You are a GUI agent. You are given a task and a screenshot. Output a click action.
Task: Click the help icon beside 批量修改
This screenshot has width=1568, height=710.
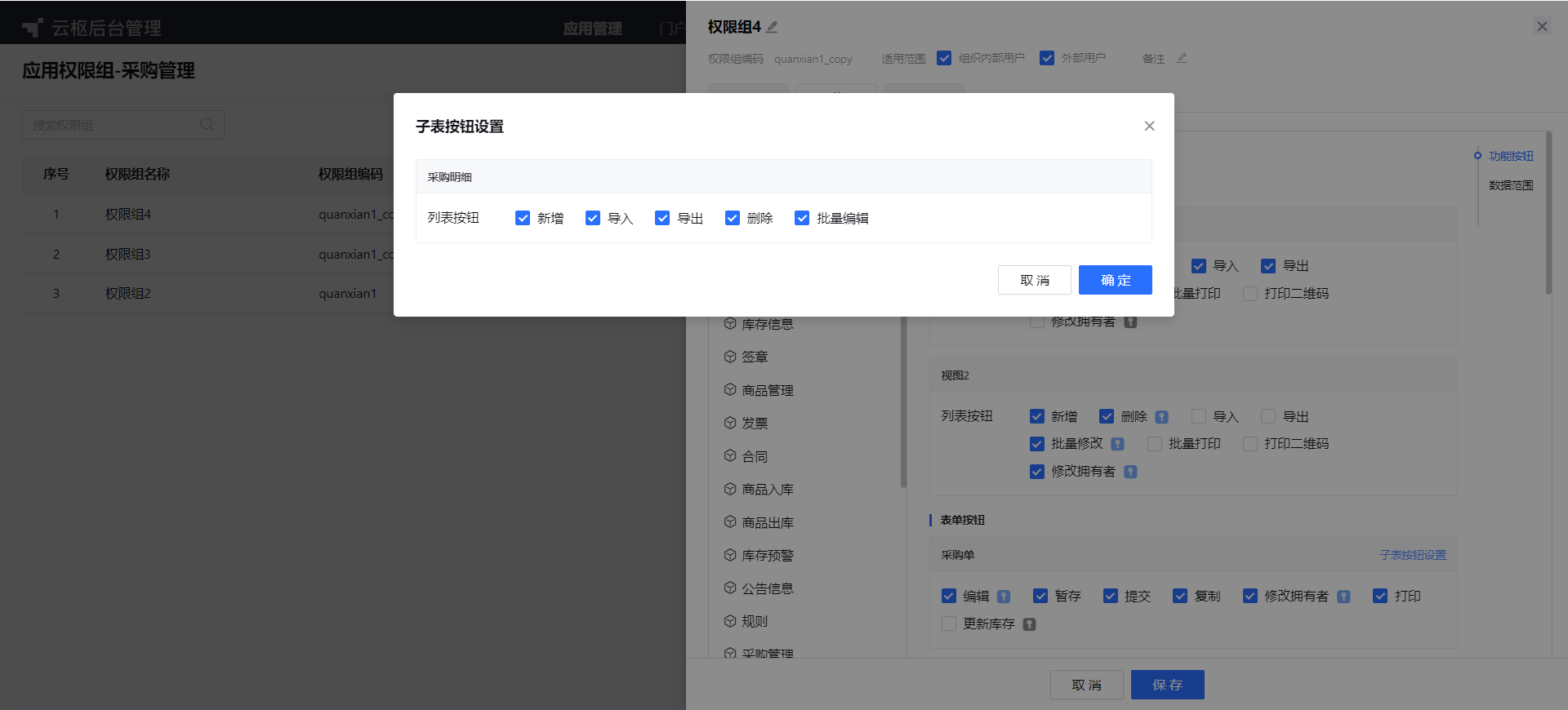[x=1118, y=444]
